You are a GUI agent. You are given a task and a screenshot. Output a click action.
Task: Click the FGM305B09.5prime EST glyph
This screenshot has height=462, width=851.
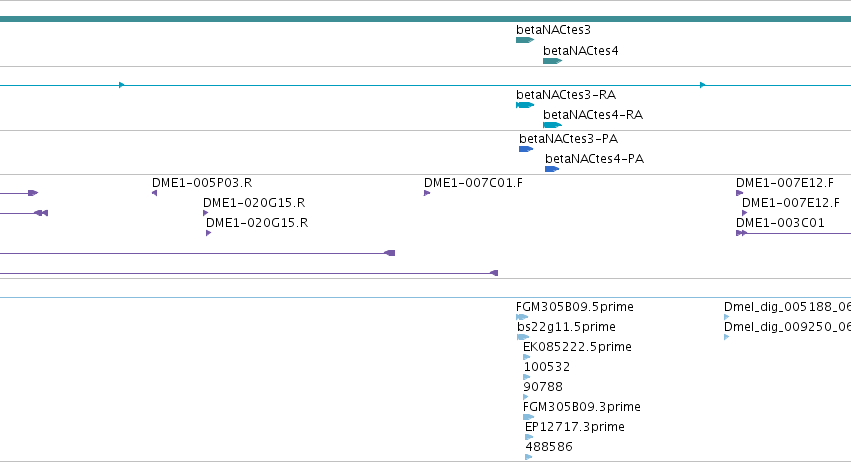[x=522, y=317]
